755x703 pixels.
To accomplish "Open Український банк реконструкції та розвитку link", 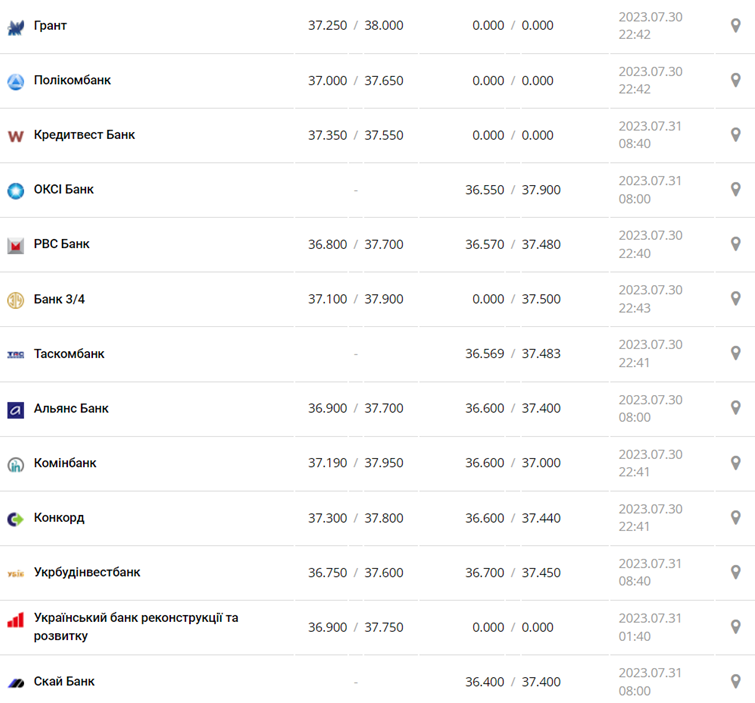I will point(136,627).
